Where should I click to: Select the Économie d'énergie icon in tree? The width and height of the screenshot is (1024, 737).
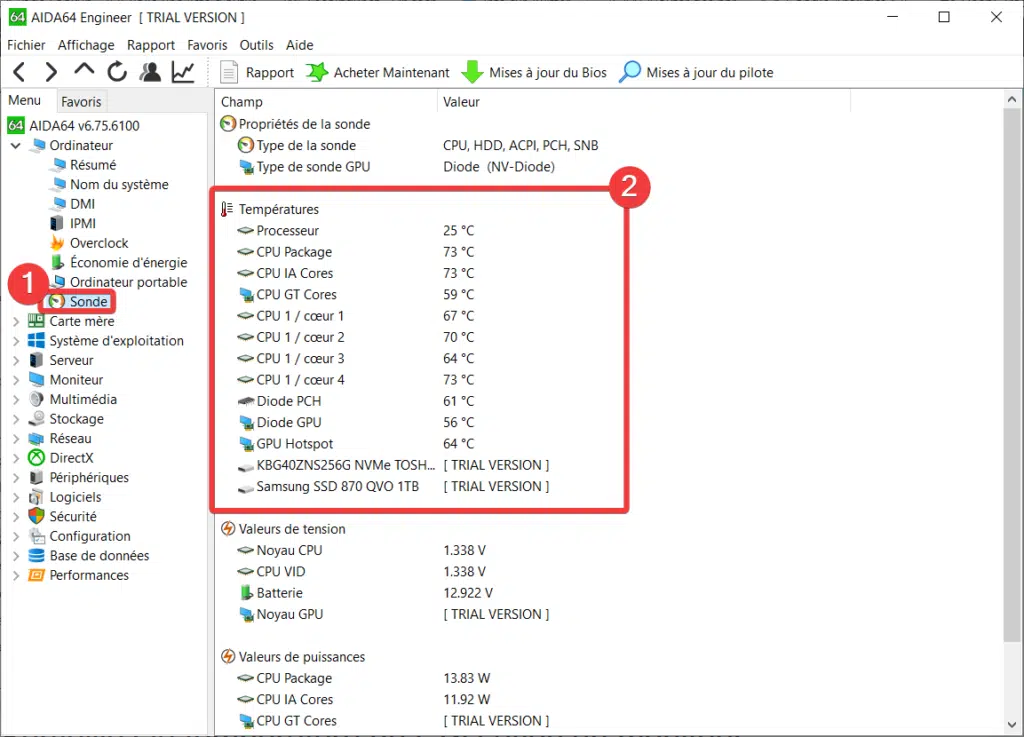pos(57,262)
